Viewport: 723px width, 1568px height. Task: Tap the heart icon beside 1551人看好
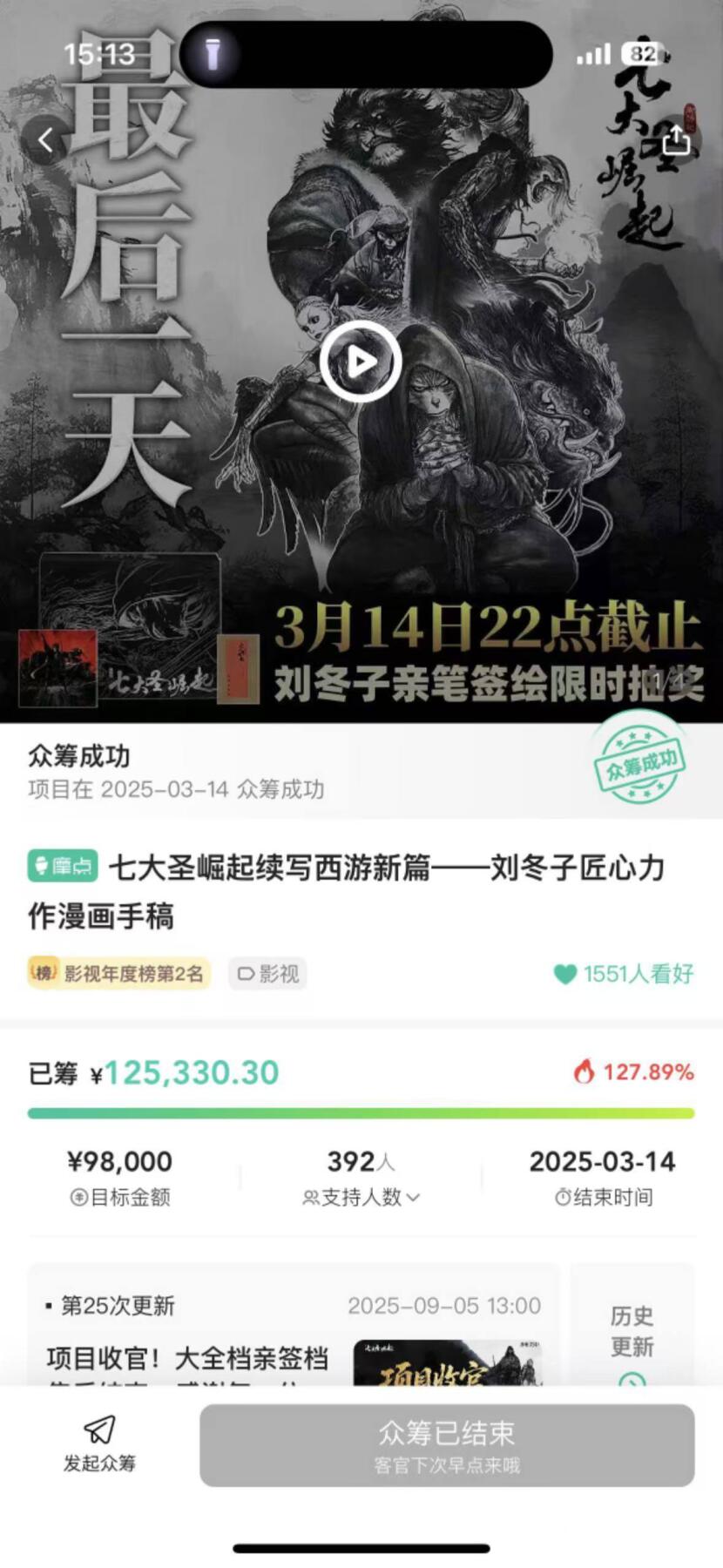[565, 974]
